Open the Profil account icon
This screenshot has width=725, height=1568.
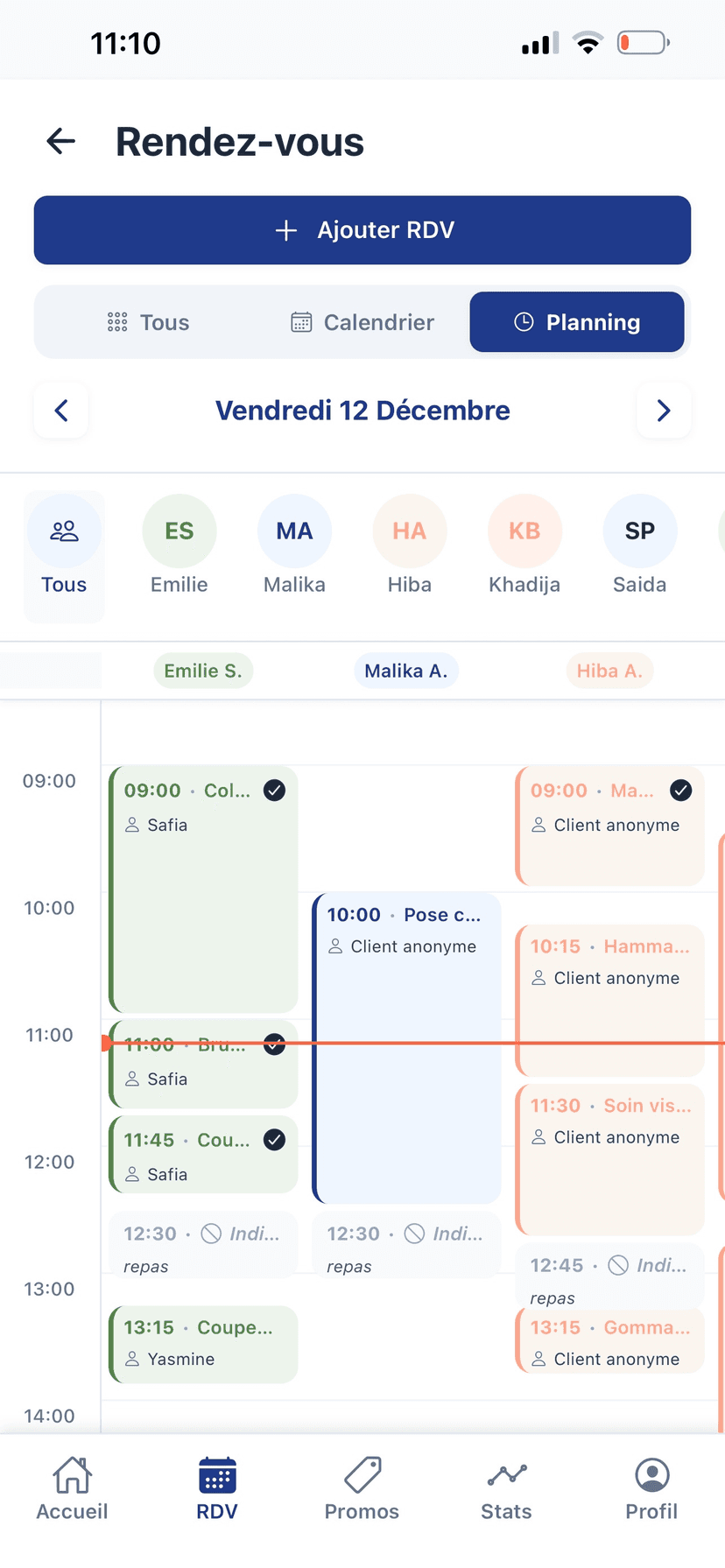[651, 1475]
